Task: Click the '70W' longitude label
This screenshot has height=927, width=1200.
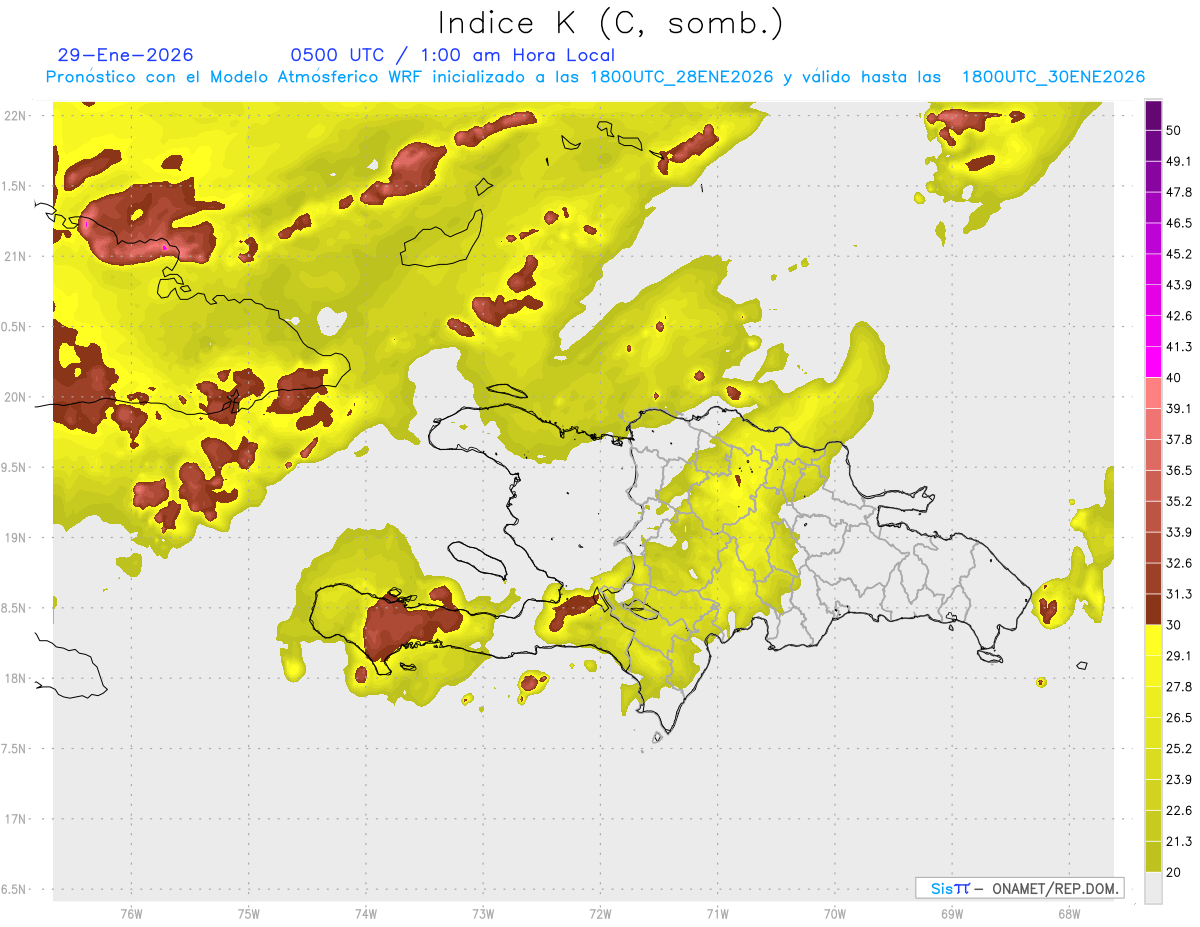Action: pos(834,913)
